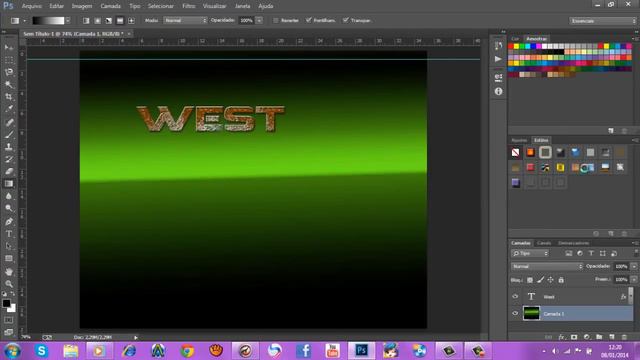Open the layer blend mode dropdown
Screen dimensions: 640x360
547,267
